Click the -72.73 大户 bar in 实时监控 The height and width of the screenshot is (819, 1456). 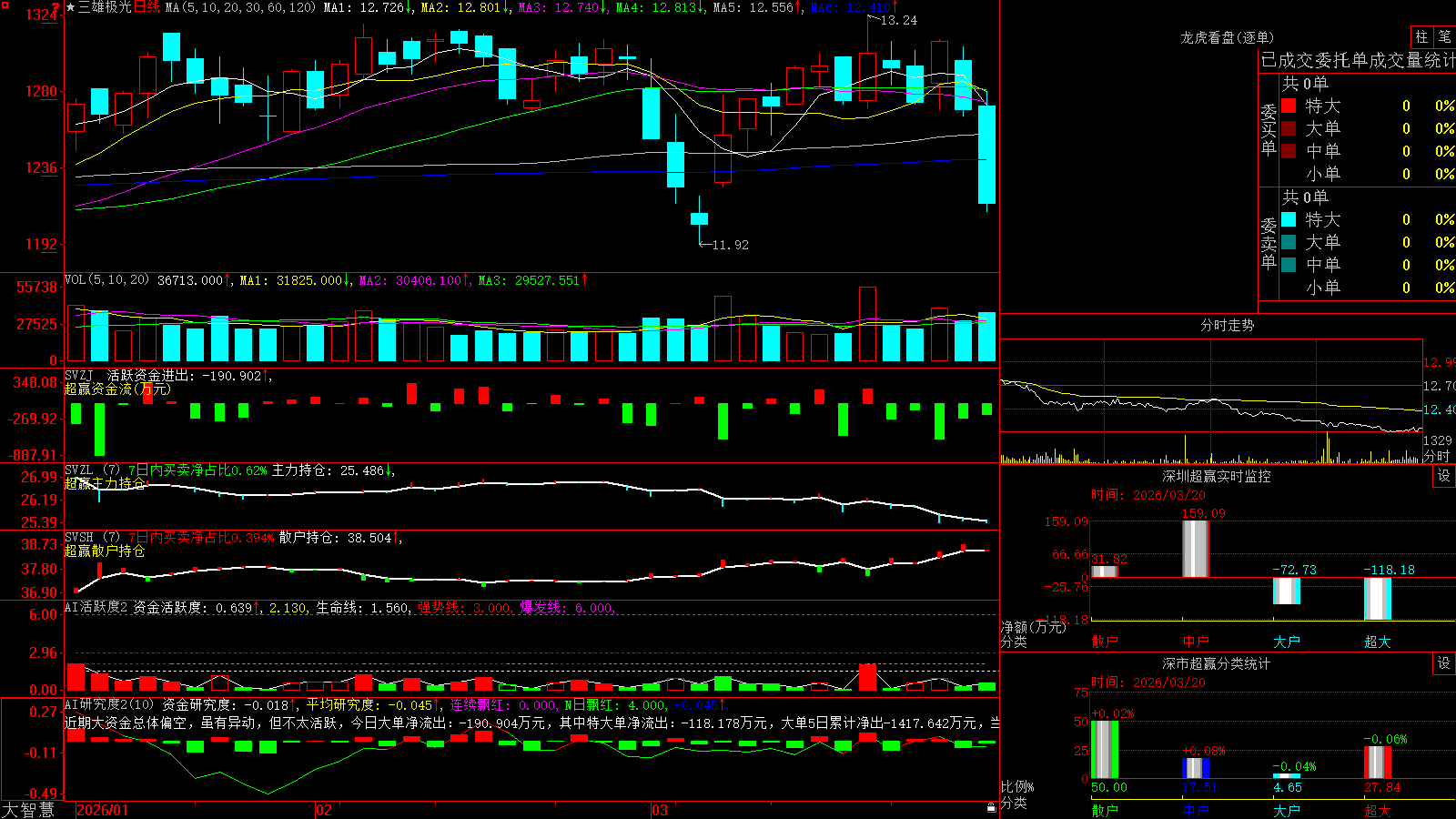click(x=1287, y=591)
